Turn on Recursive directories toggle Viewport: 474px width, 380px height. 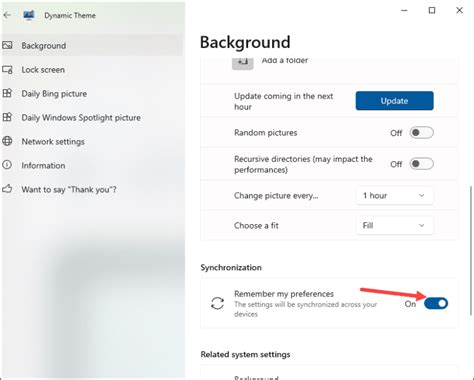coord(422,164)
